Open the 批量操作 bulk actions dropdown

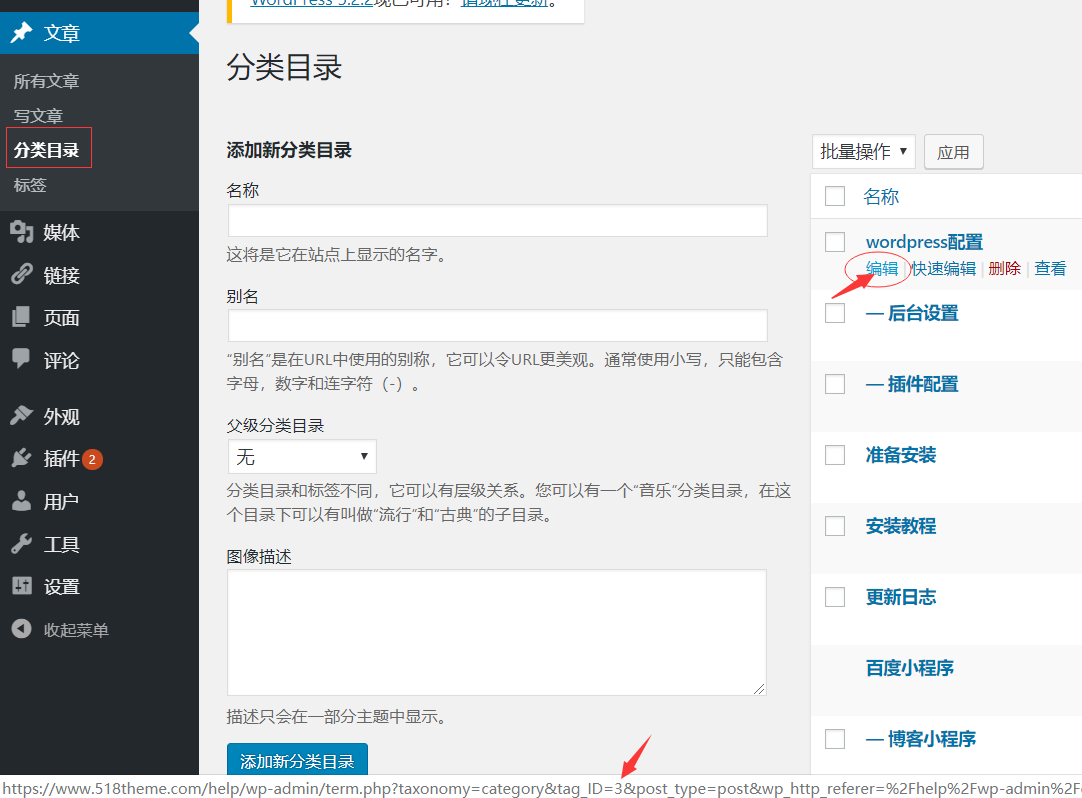863,151
